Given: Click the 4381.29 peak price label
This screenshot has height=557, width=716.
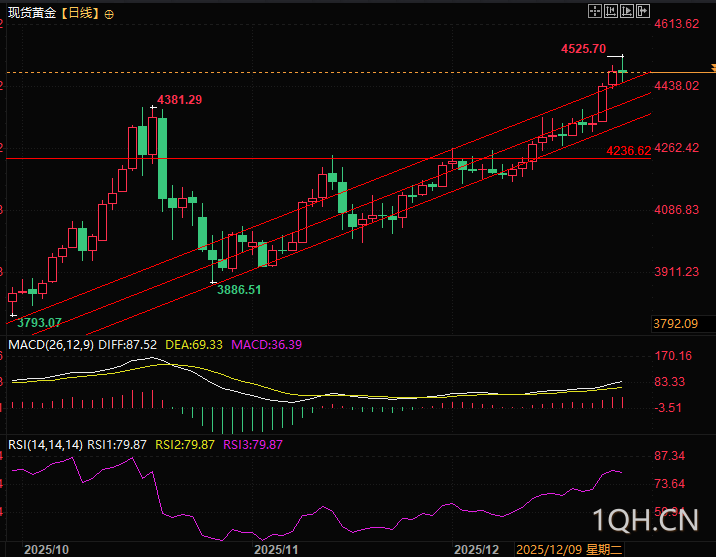Looking at the screenshot, I should [x=179, y=100].
